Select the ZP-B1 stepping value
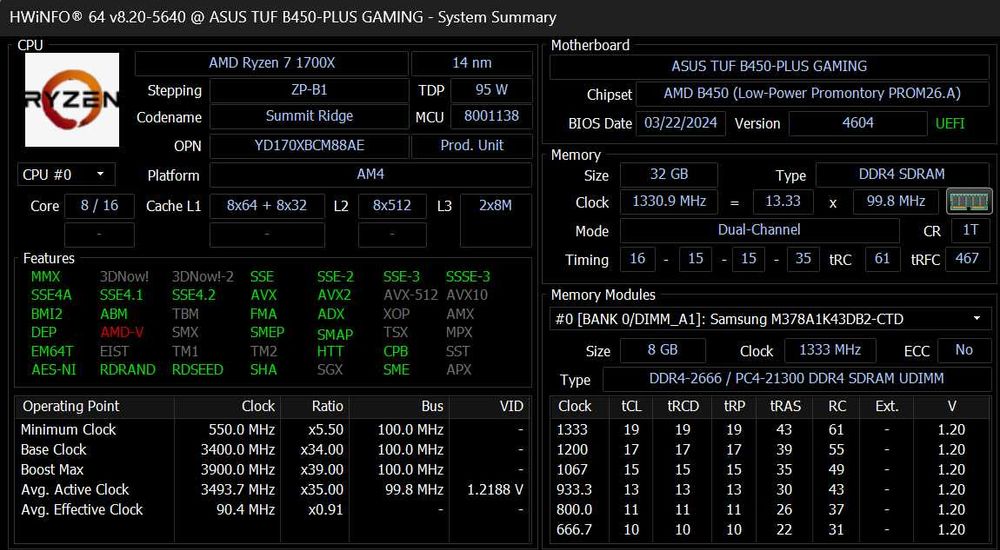 pos(309,90)
